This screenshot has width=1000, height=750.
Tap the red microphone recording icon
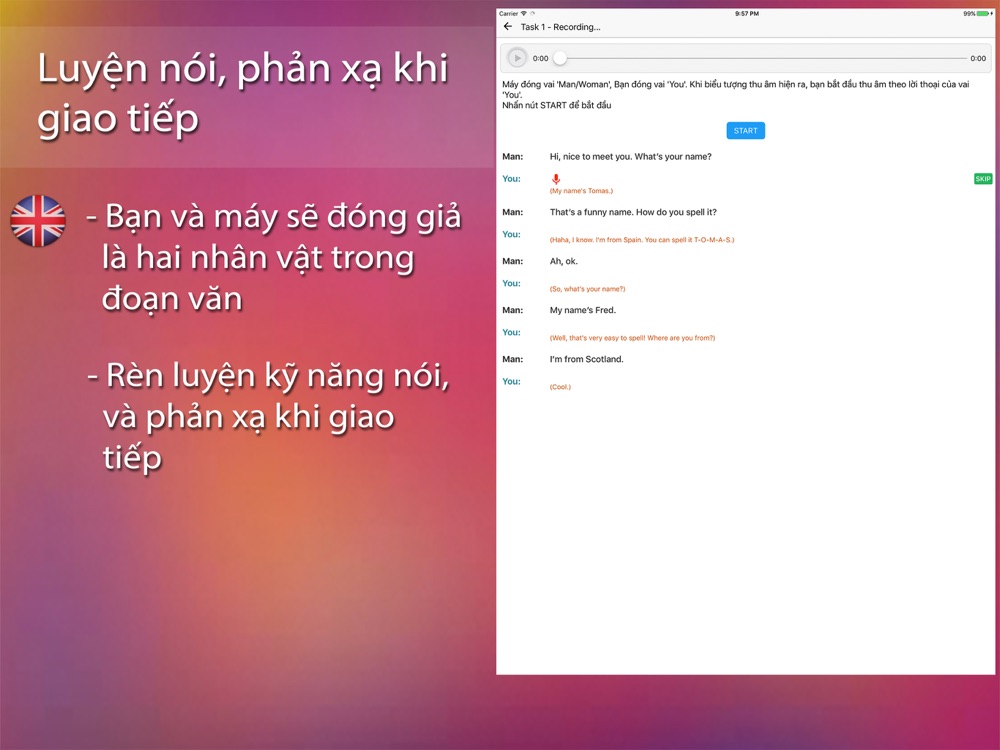556,179
